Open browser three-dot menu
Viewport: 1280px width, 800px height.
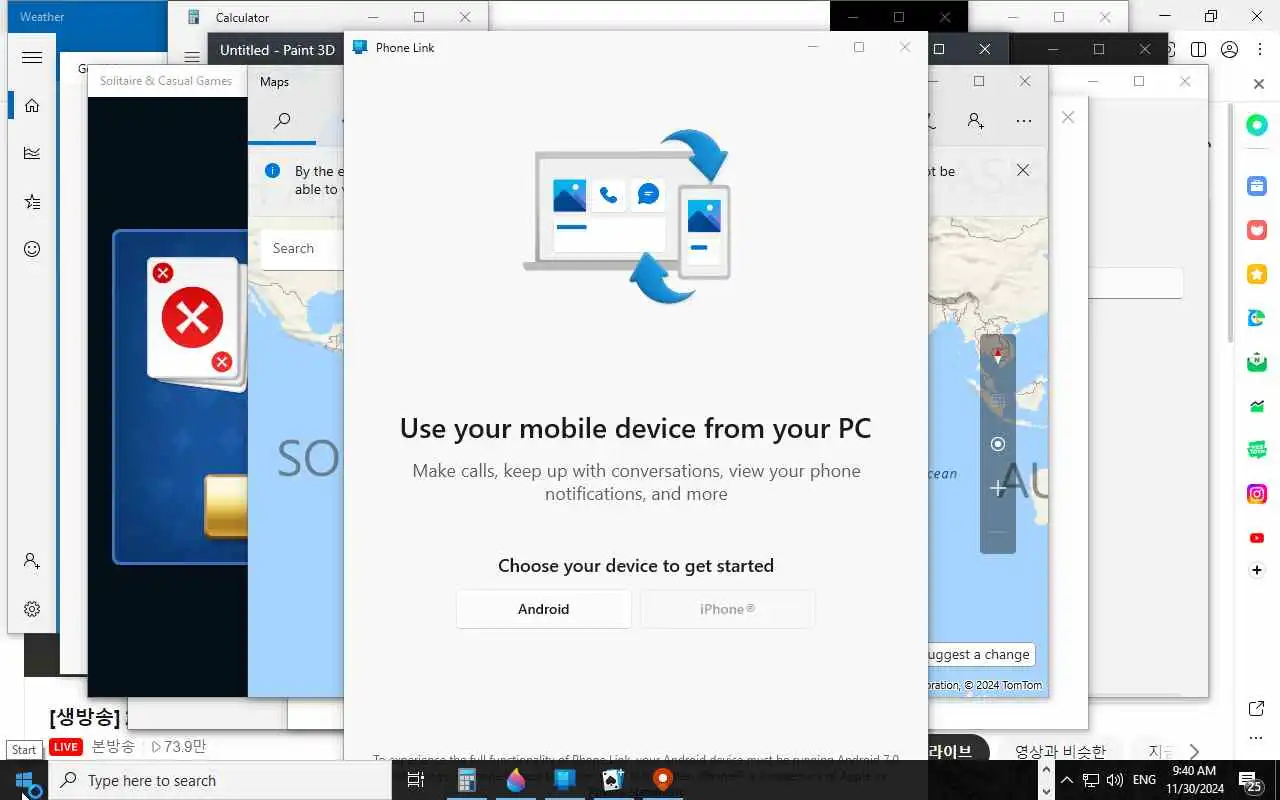click(1260, 49)
